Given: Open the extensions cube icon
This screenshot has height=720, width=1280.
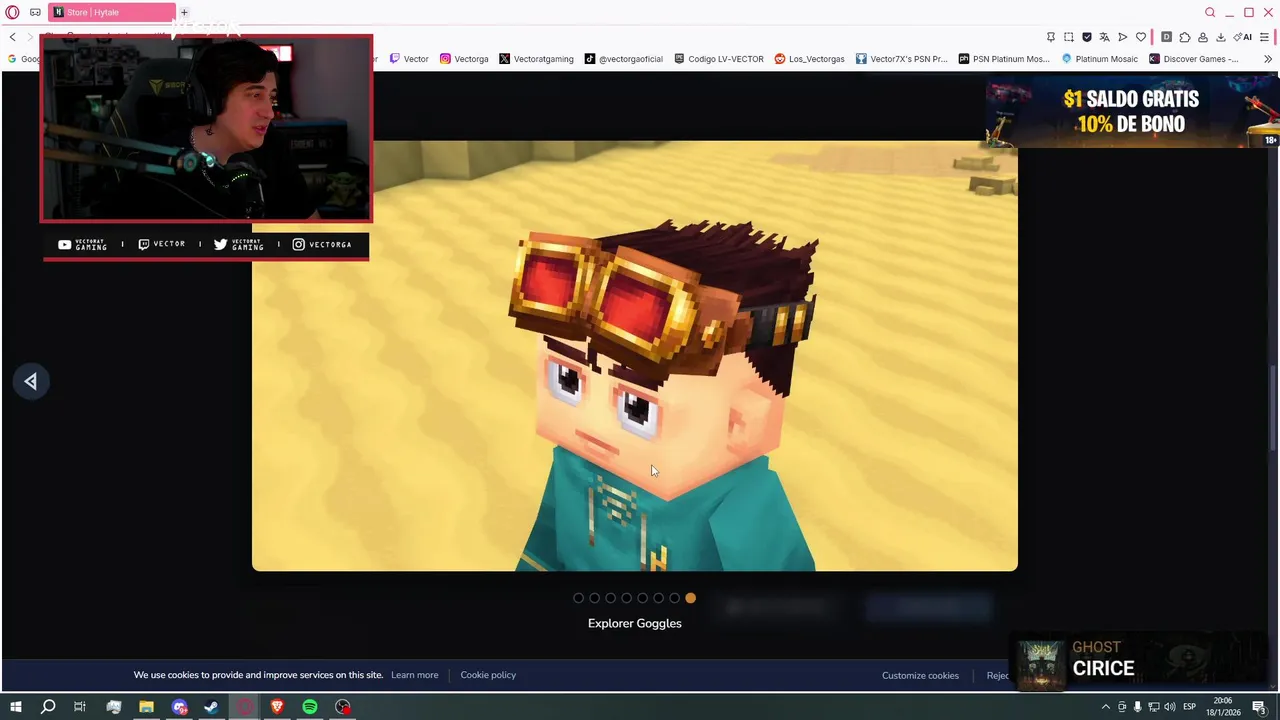Looking at the screenshot, I should 1184,37.
